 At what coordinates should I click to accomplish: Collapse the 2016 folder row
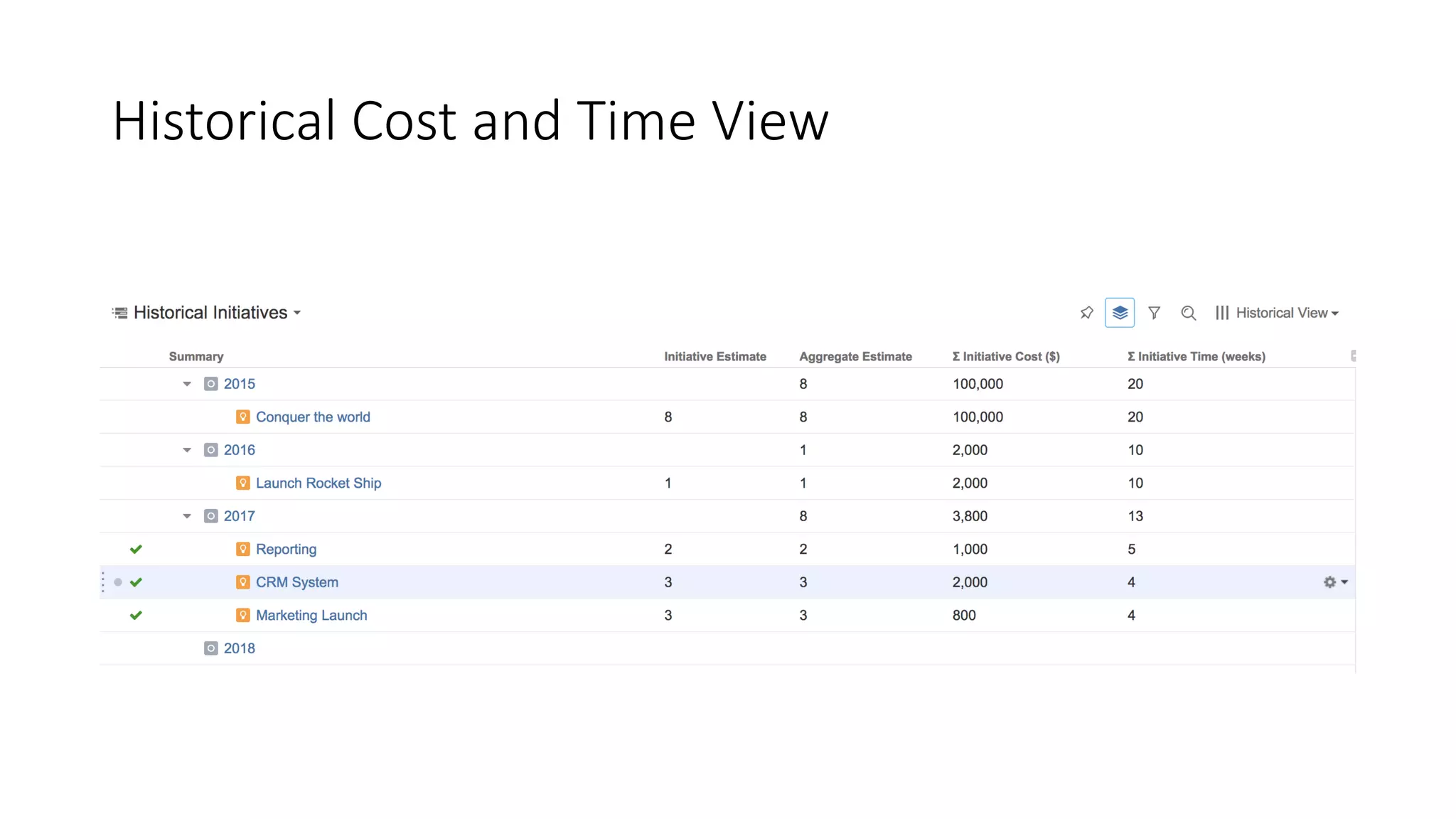coord(187,450)
